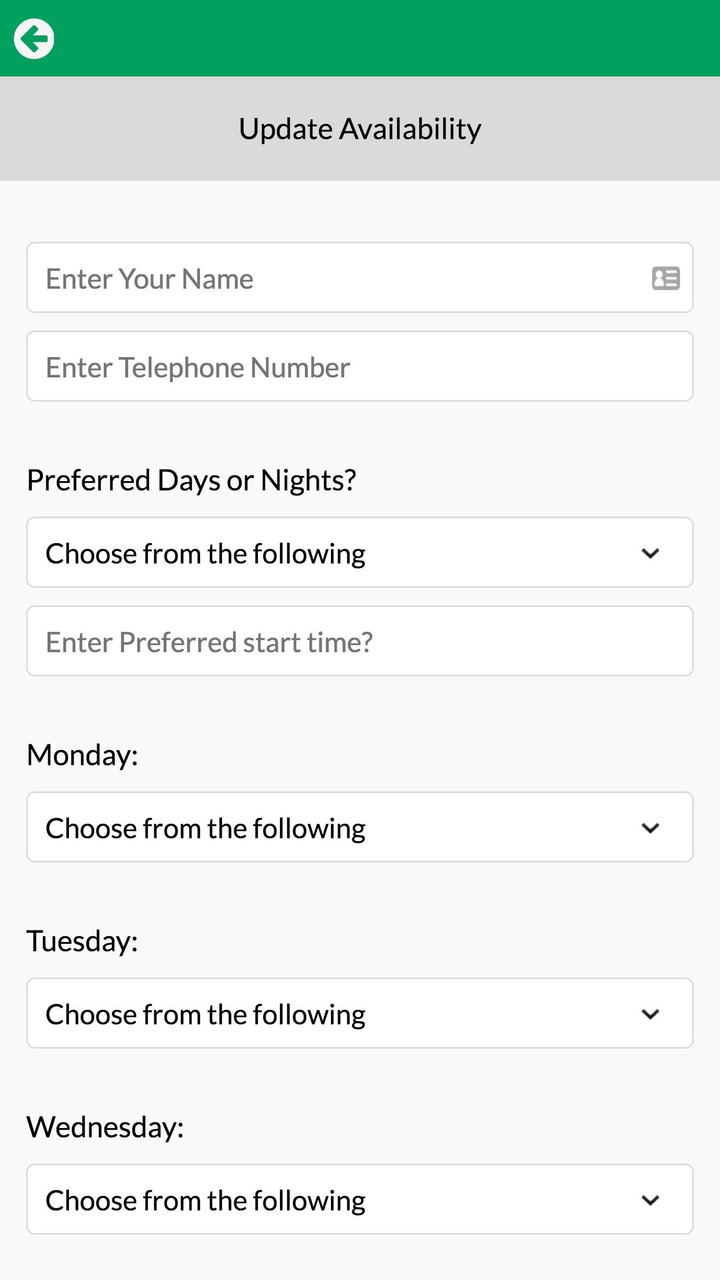Screen dimensions: 720x1280
Task: Click the Update Availability page title
Action: (360, 129)
